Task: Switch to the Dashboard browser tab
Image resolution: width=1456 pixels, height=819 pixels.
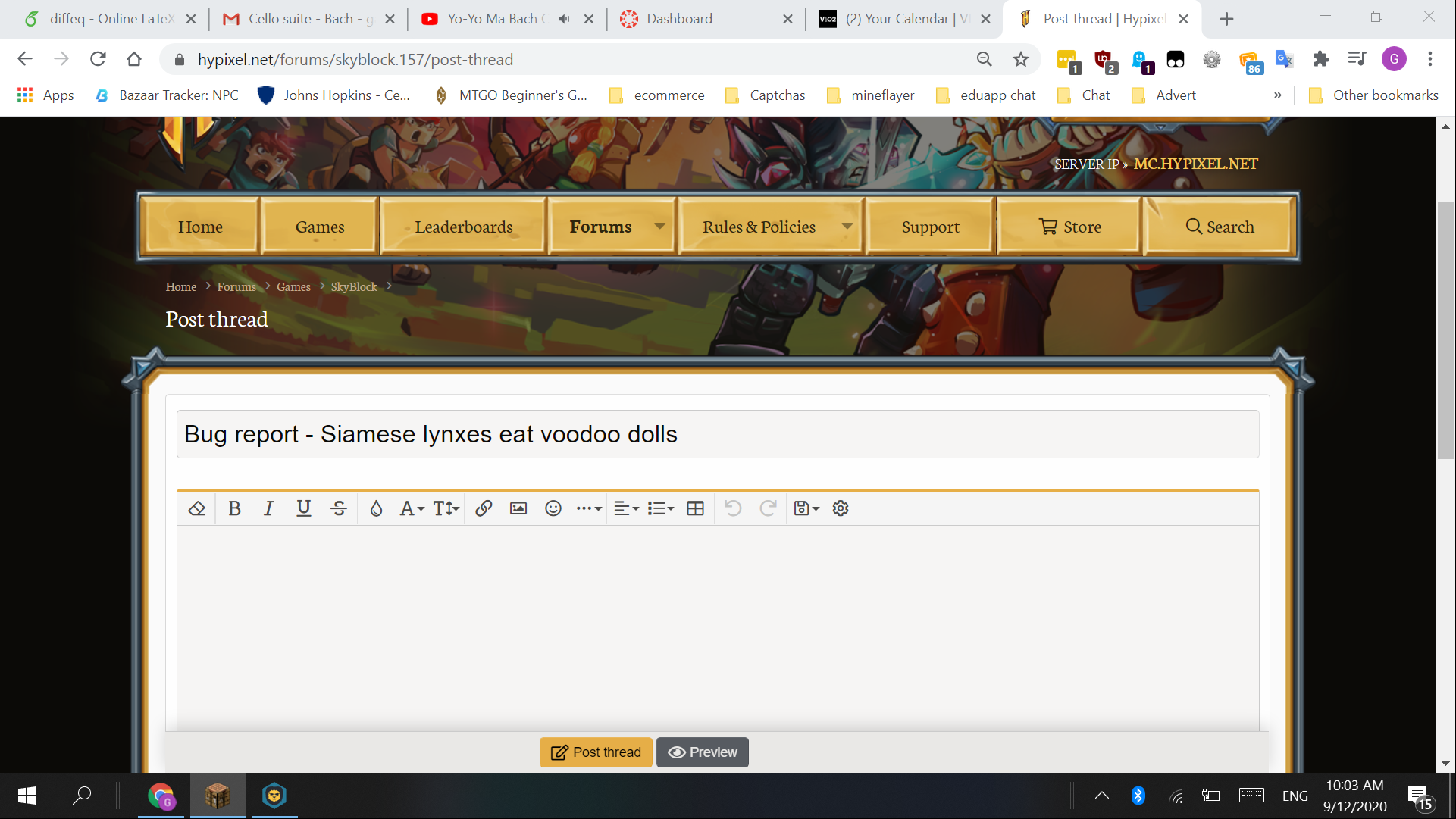Action: pos(679,19)
